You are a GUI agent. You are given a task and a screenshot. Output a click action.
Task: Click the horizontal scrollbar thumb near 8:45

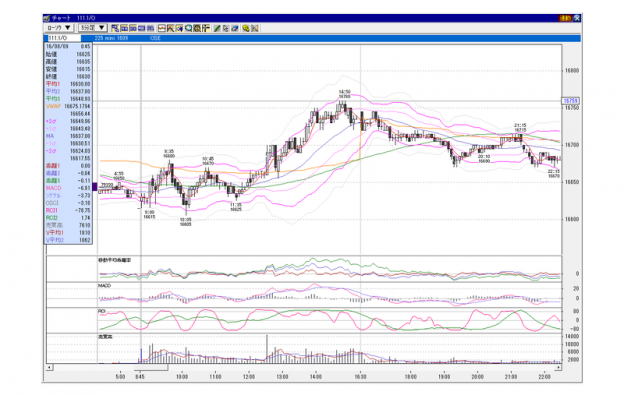tap(152, 367)
